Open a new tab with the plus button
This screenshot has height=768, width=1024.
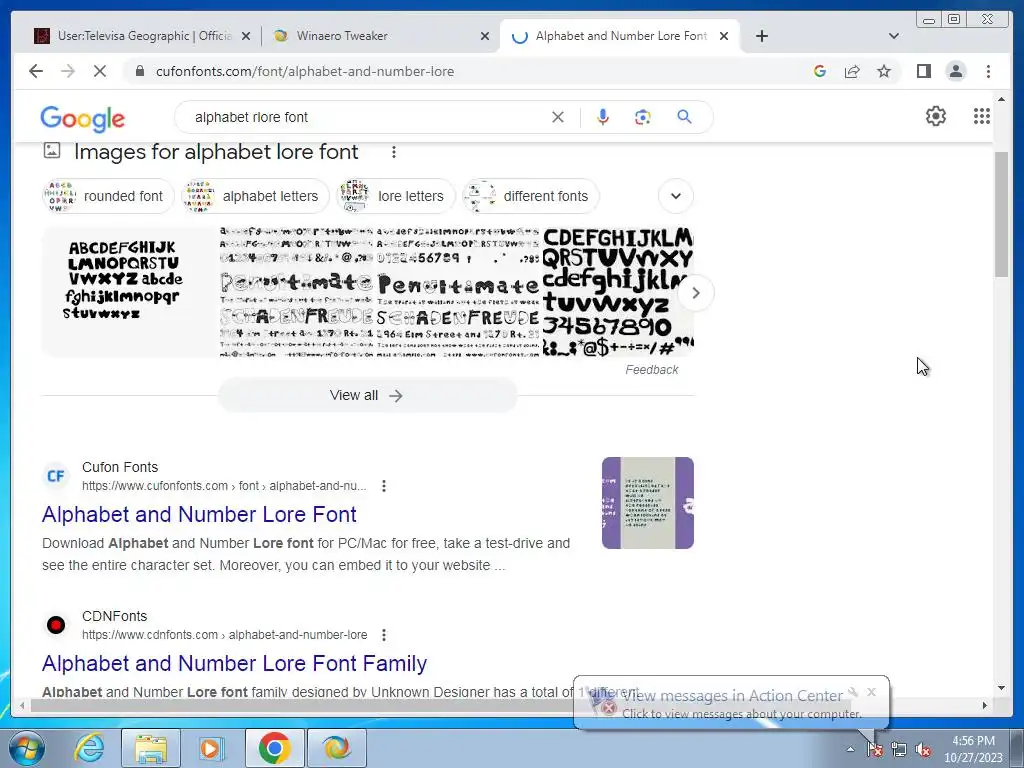[761, 36]
